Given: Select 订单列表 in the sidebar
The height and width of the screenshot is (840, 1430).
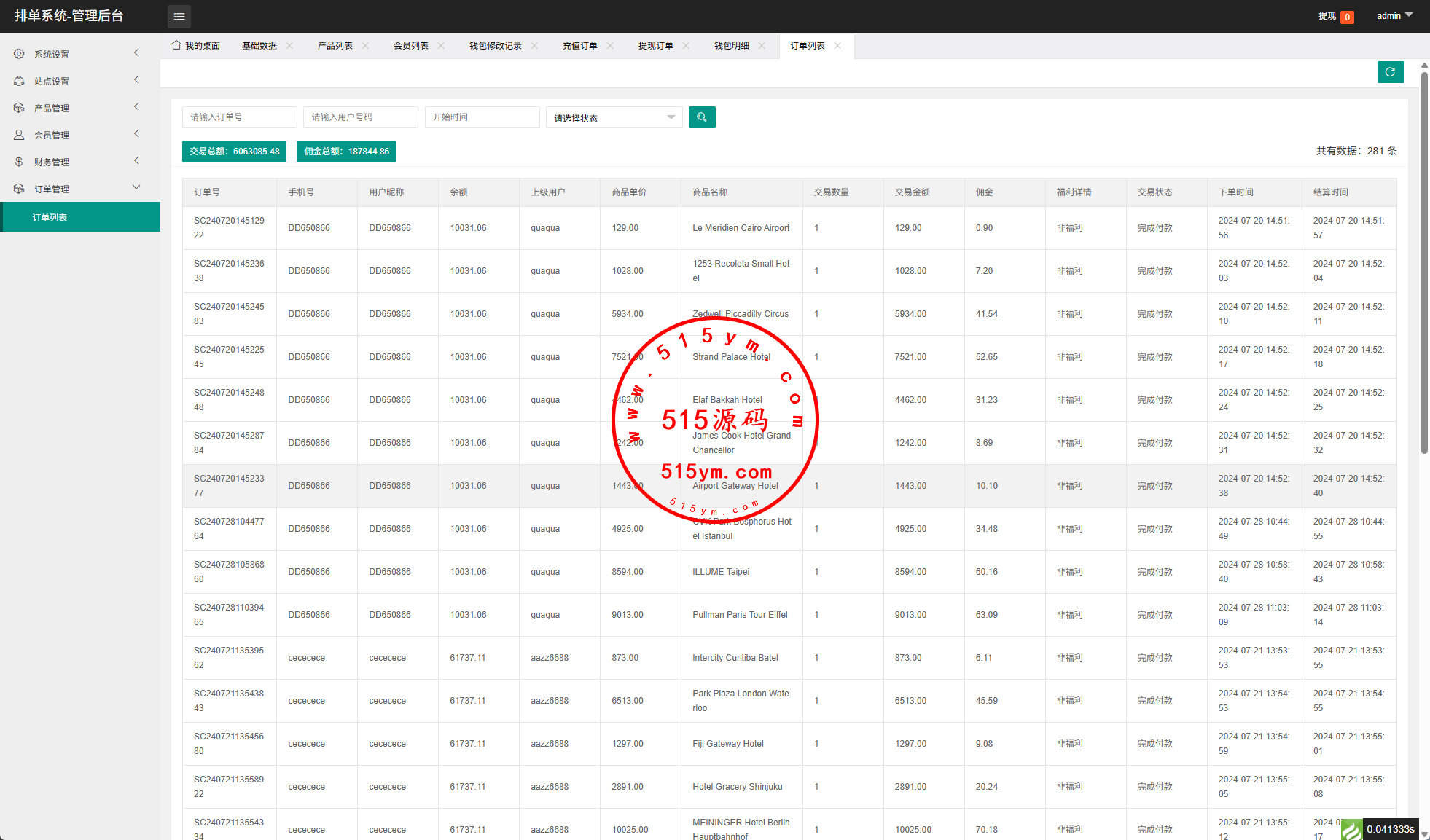Looking at the screenshot, I should click(x=50, y=218).
